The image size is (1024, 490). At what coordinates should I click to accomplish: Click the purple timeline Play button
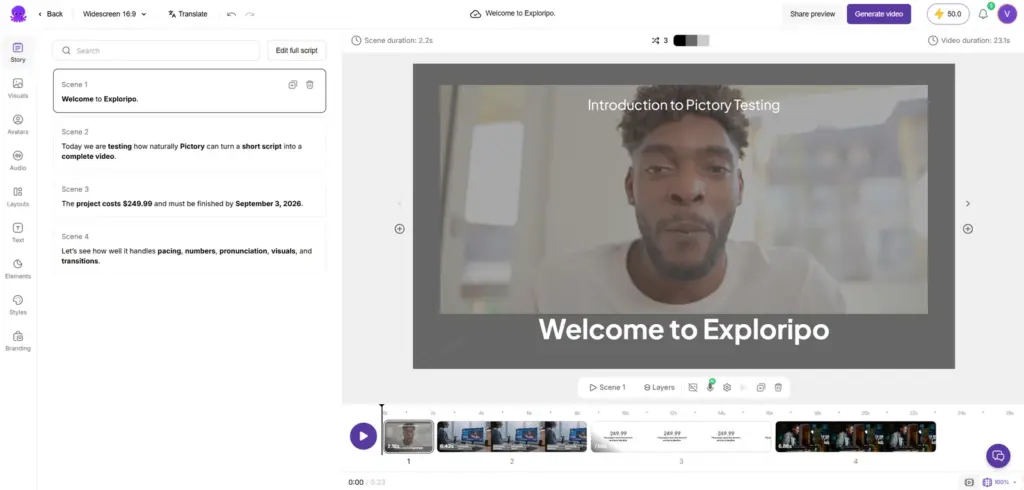pyautogui.click(x=363, y=436)
